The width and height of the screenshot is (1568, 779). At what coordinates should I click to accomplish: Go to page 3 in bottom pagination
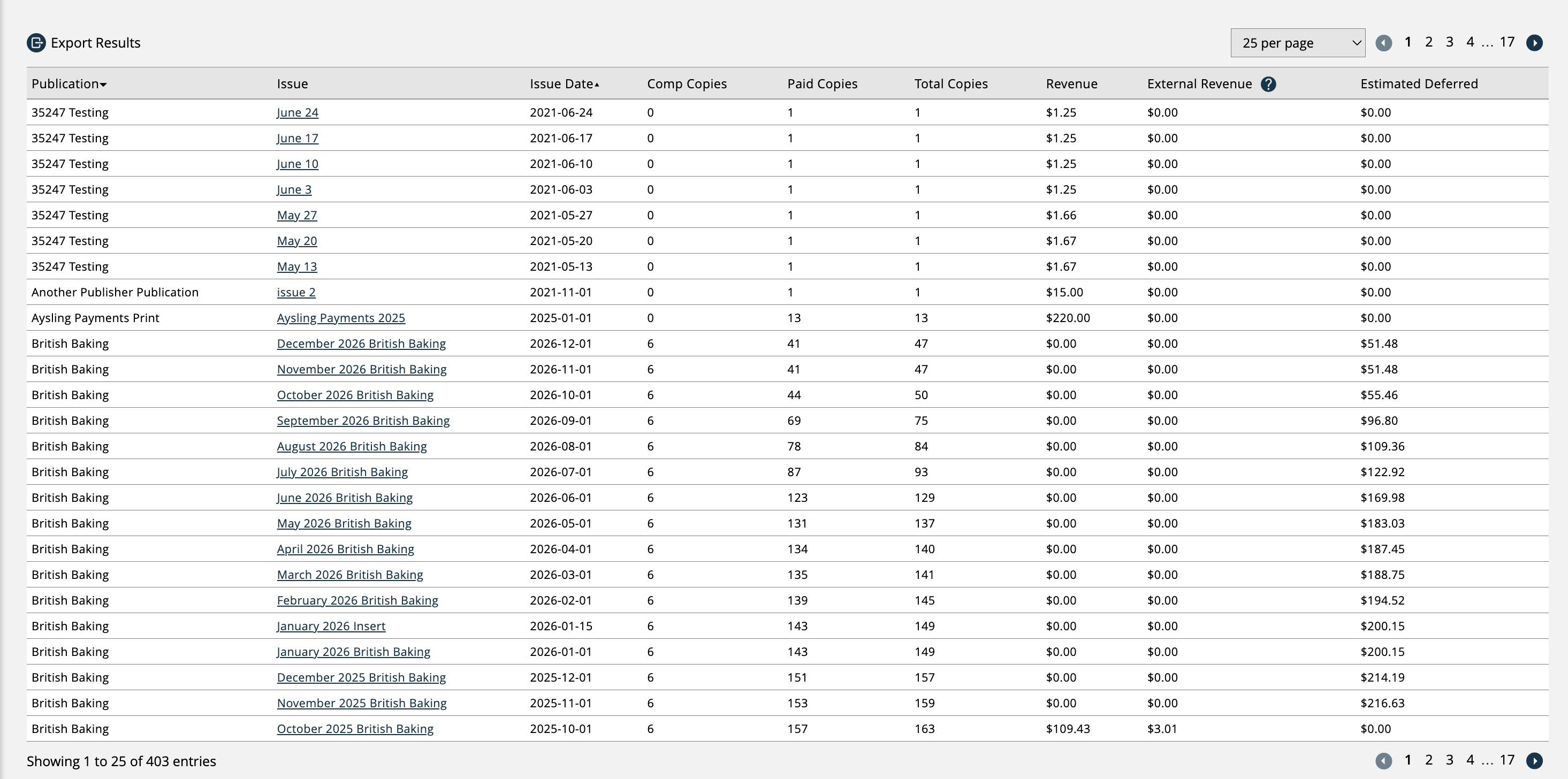(x=1449, y=760)
